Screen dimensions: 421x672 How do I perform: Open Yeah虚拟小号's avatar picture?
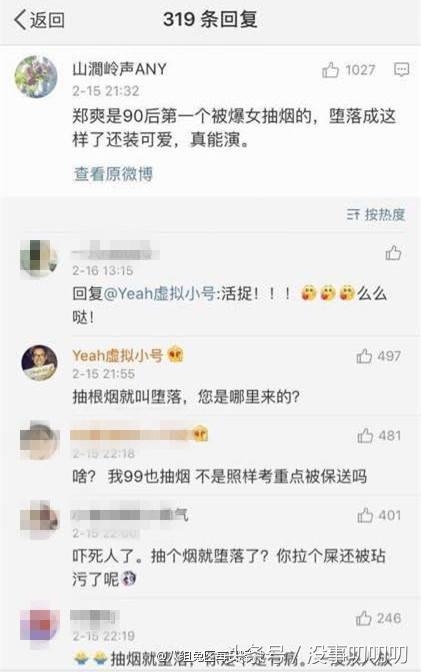39,363
